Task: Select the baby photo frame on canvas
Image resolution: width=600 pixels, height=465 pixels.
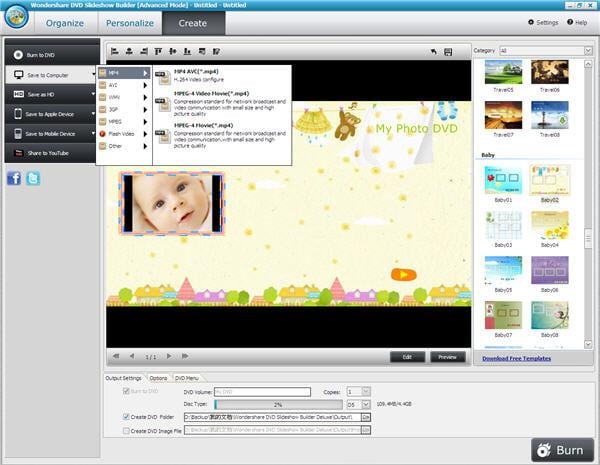Action: coord(172,203)
